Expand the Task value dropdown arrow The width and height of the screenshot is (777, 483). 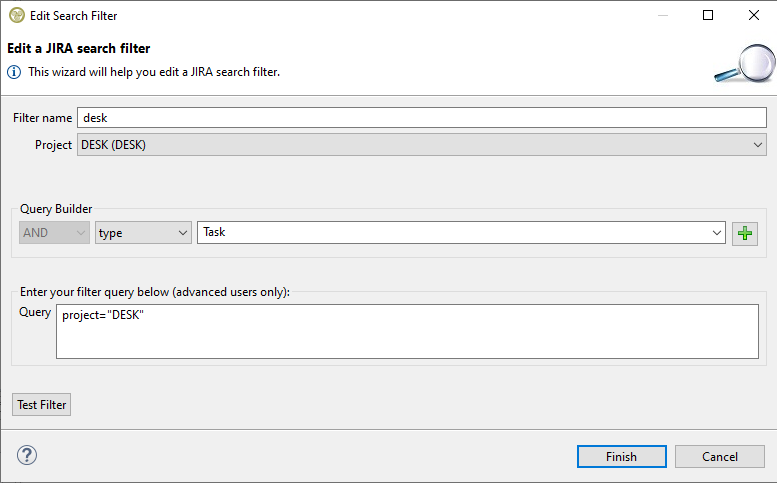[717, 233]
